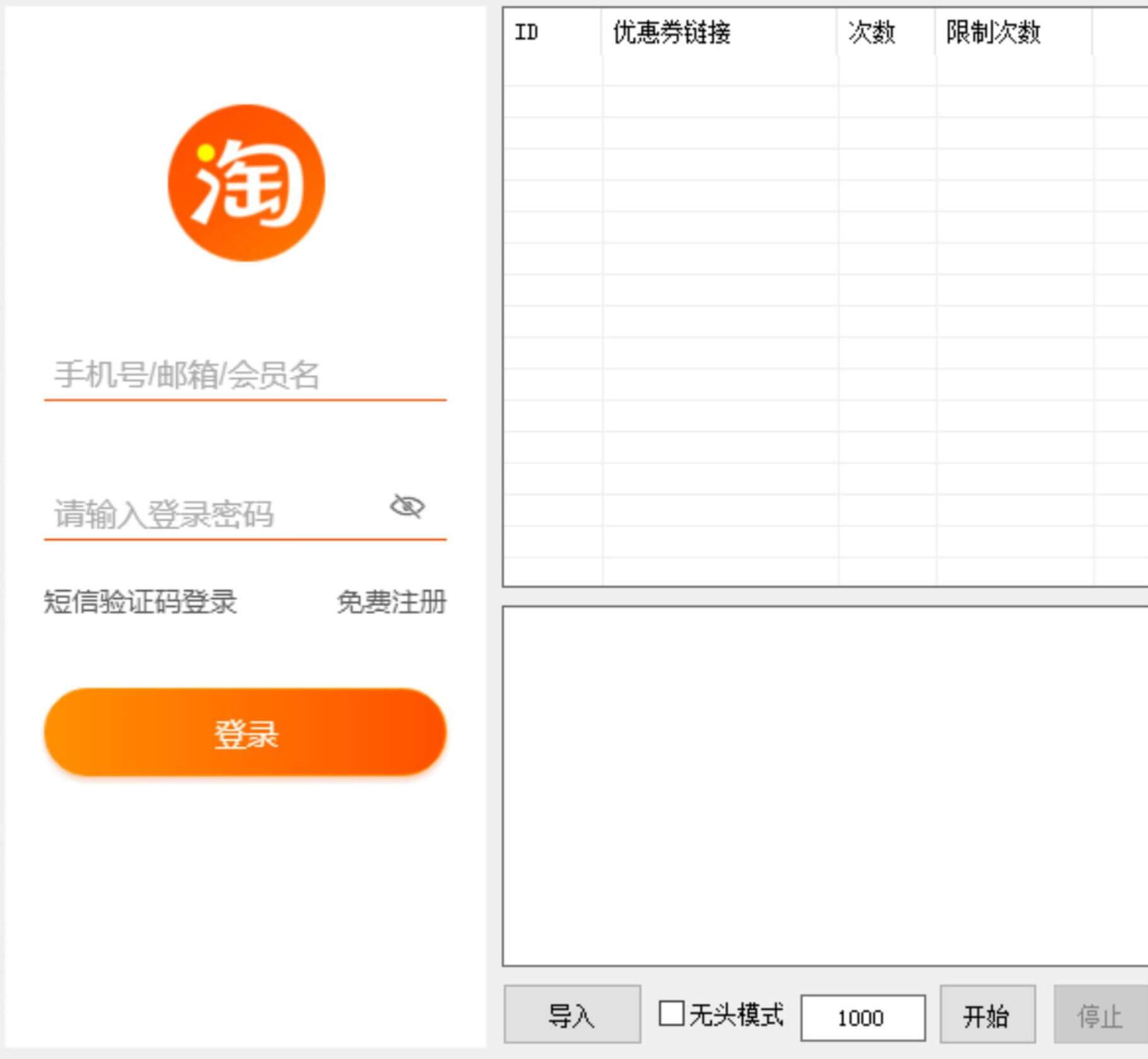
Task: Select the 优惠券链接 column header
Action: coord(672,33)
